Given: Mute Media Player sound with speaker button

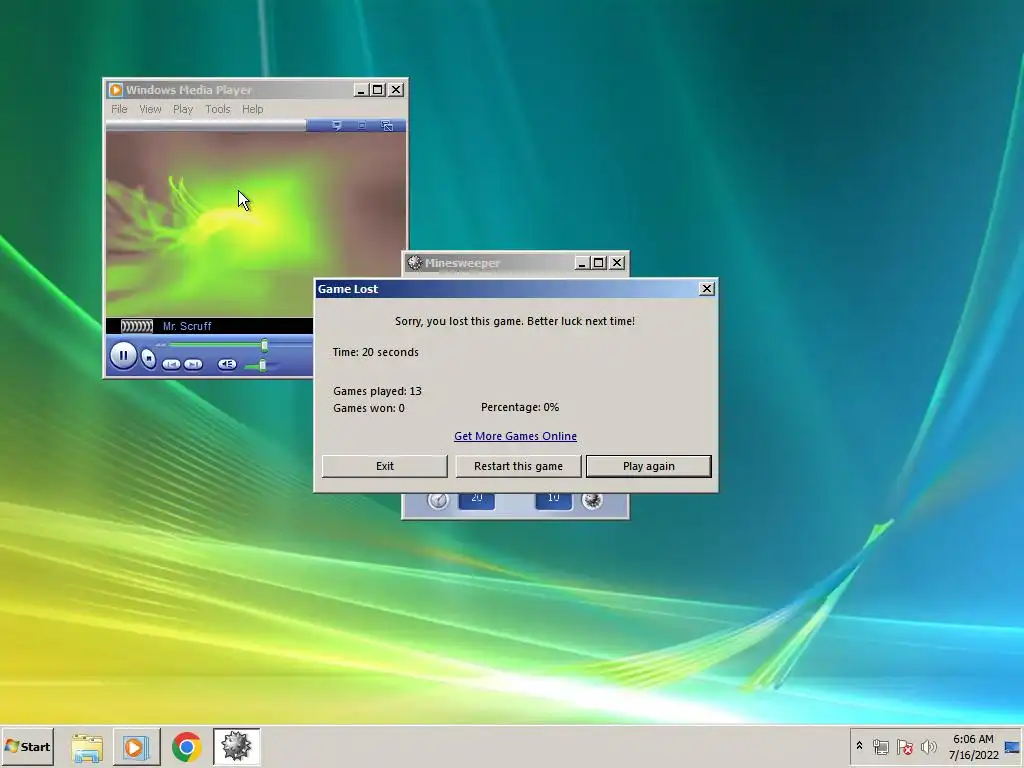Looking at the screenshot, I should tap(227, 364).
